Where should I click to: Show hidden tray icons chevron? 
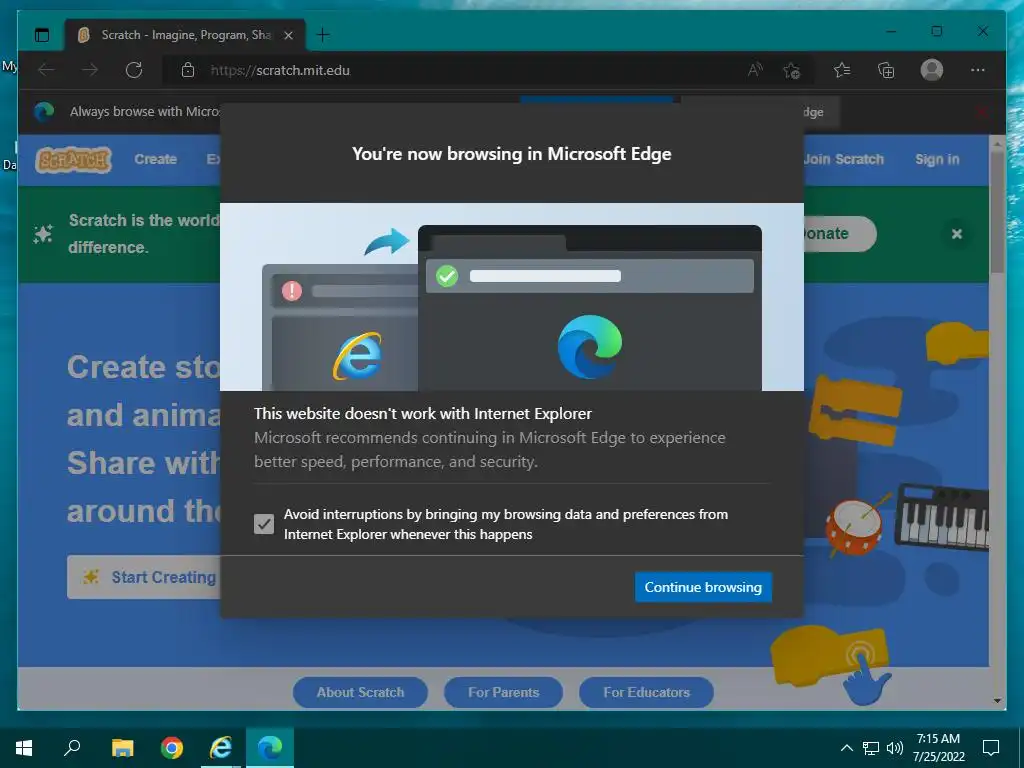click(x=846, y=748)
